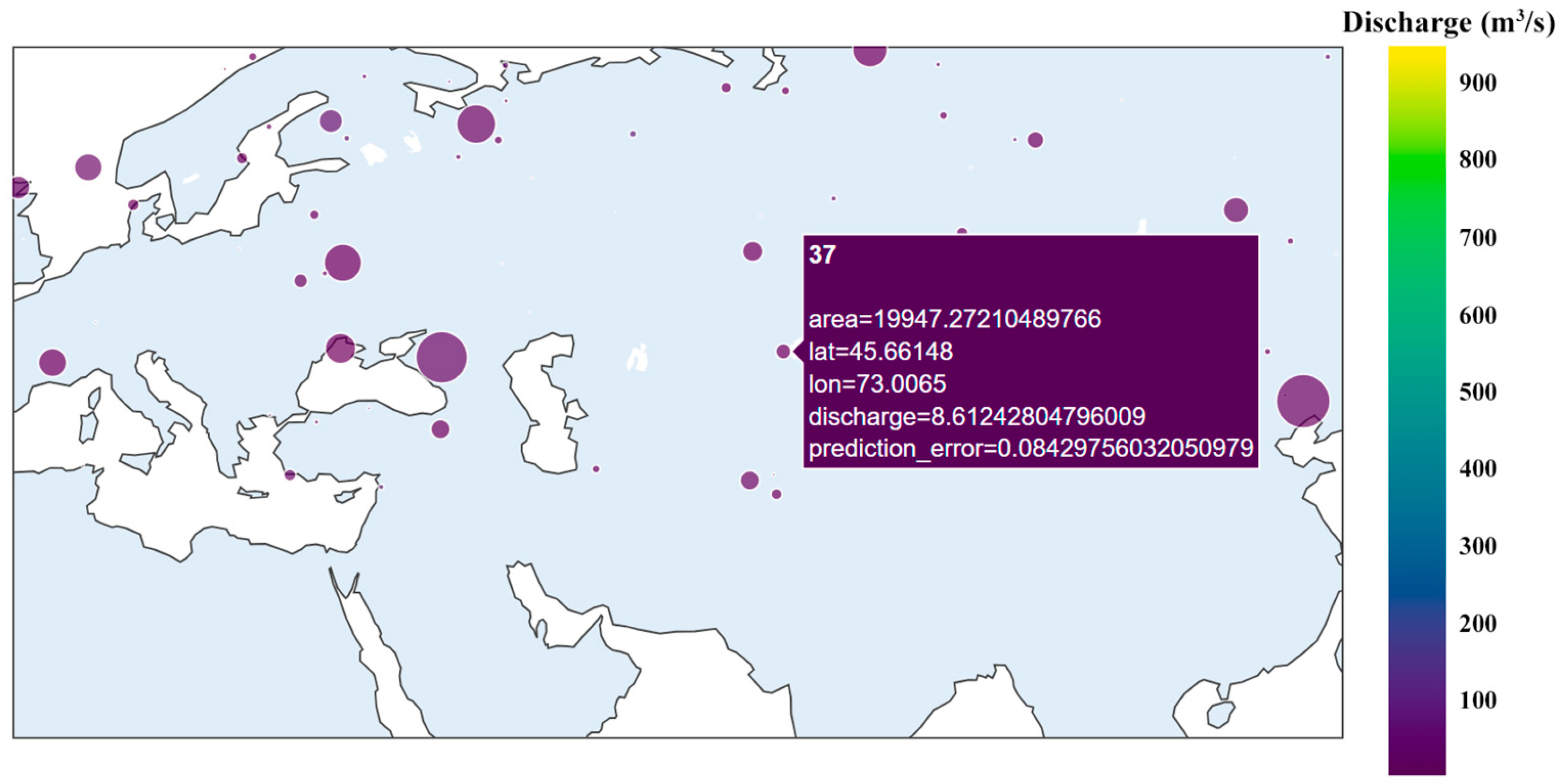Click the "Discharge (m³/s)" colorbar title
Image resolution: width=1561 pixels, height=784 pixels.
[1448, 23]
